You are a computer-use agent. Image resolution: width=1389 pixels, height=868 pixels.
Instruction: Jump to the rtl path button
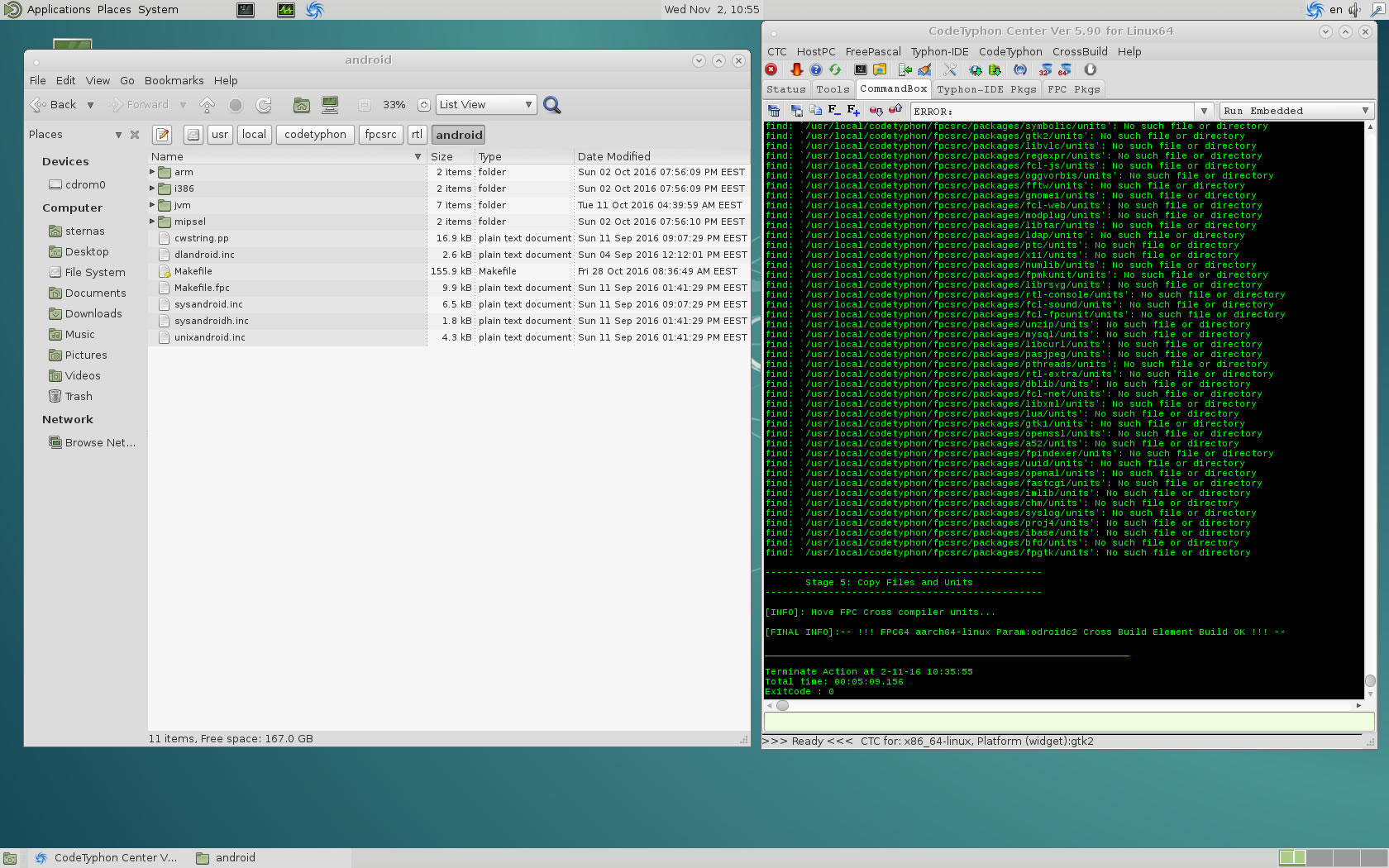click(x=417, y=135)
